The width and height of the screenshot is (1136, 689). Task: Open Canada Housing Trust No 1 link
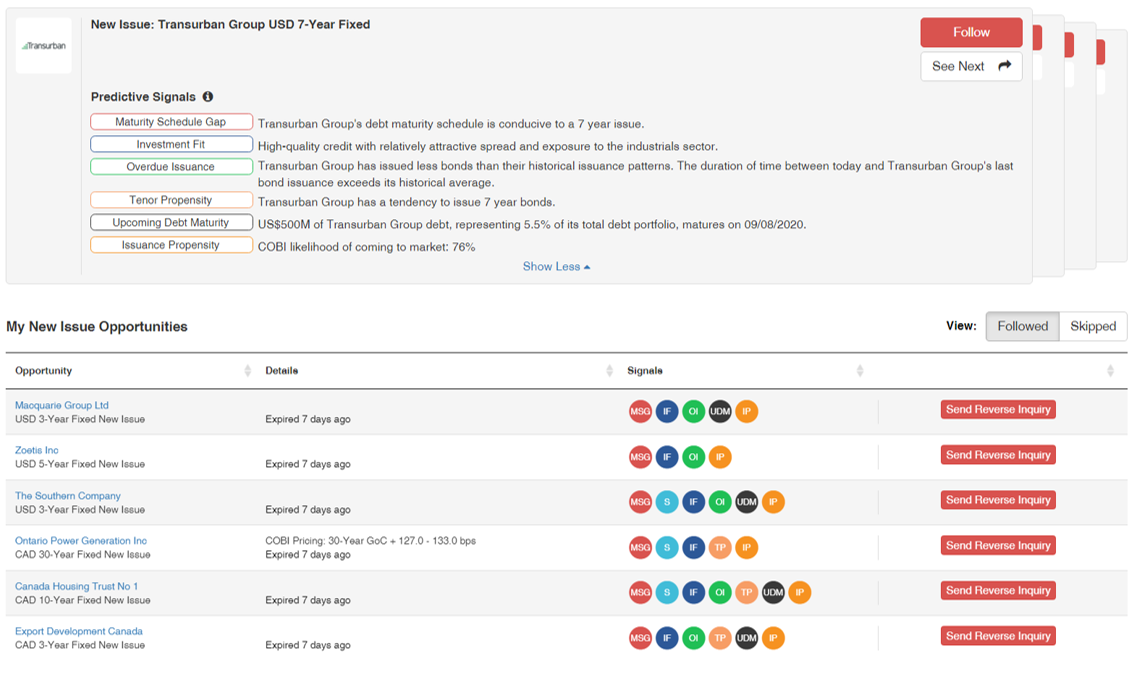76,586
